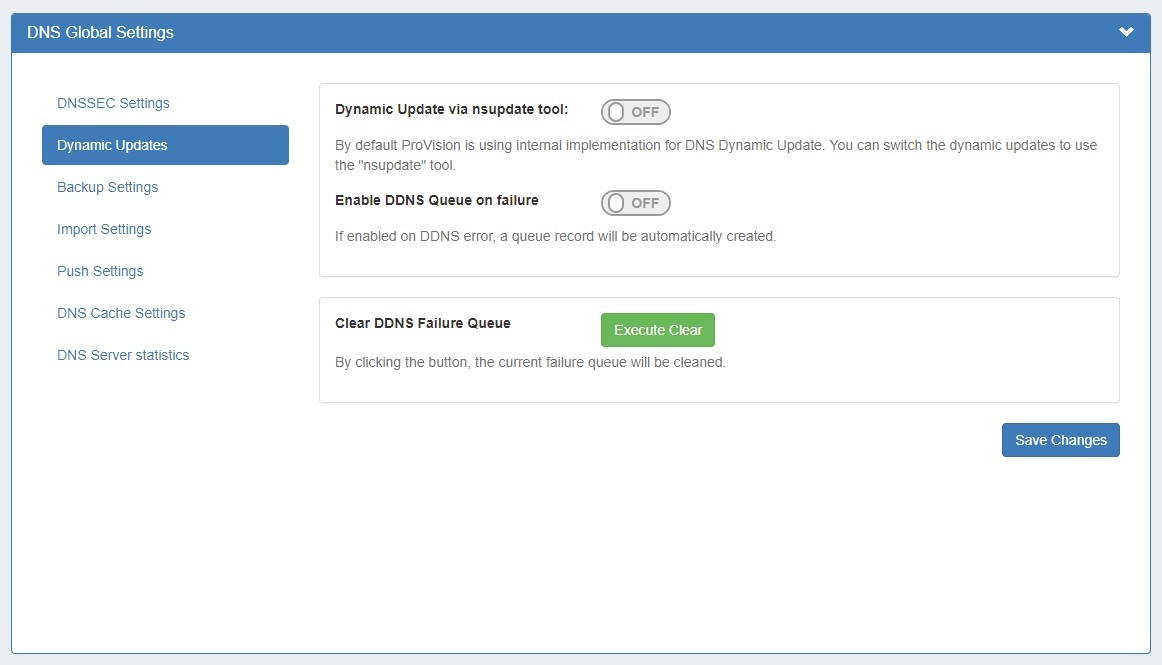Screen dimensions: 1162x665
Task: Click the 'If enabled on DDNS error' description
Action: coord(555,237)
